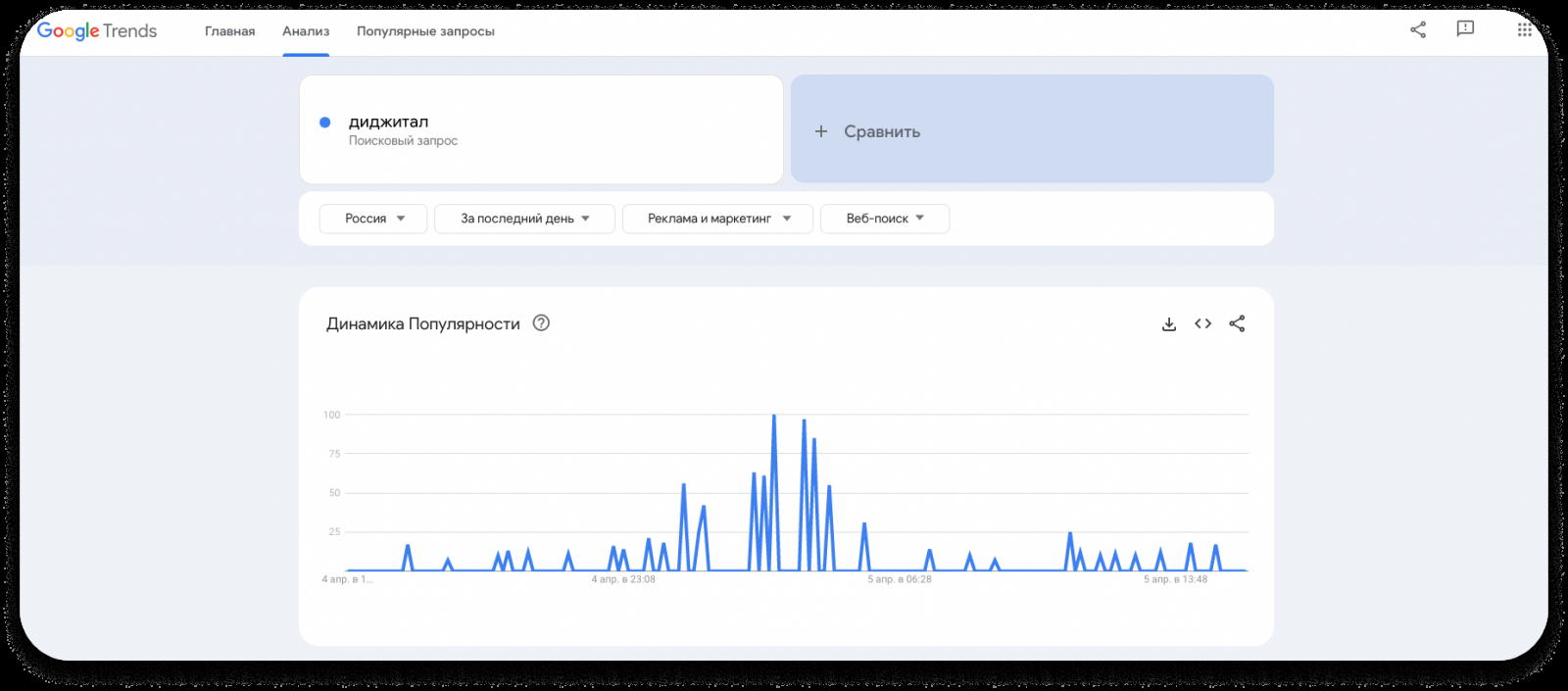This screenshot has width=1568, height=691.
Task: Click the plus icon beside Сравнить
Action: [821, 131]
